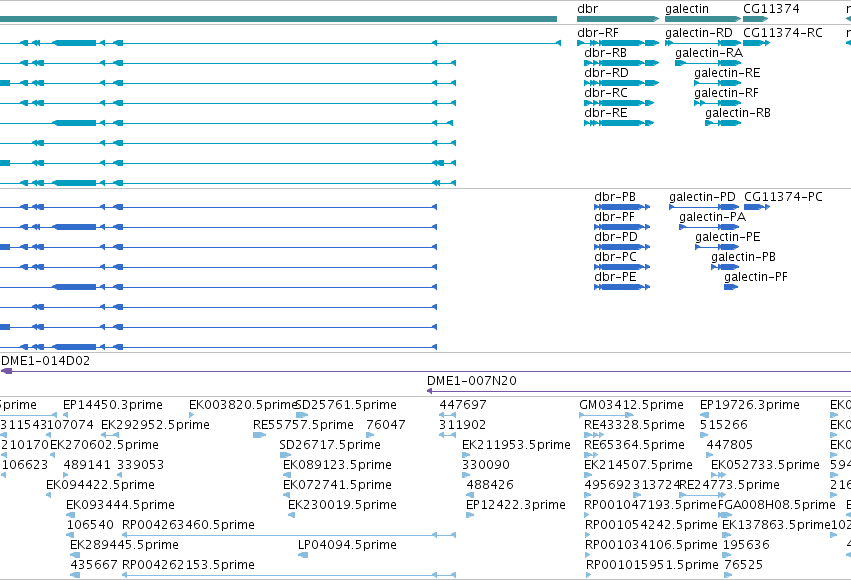Screen dimensions: 851x580
Task: Select feature label 76047
Action: click(386, 425)
